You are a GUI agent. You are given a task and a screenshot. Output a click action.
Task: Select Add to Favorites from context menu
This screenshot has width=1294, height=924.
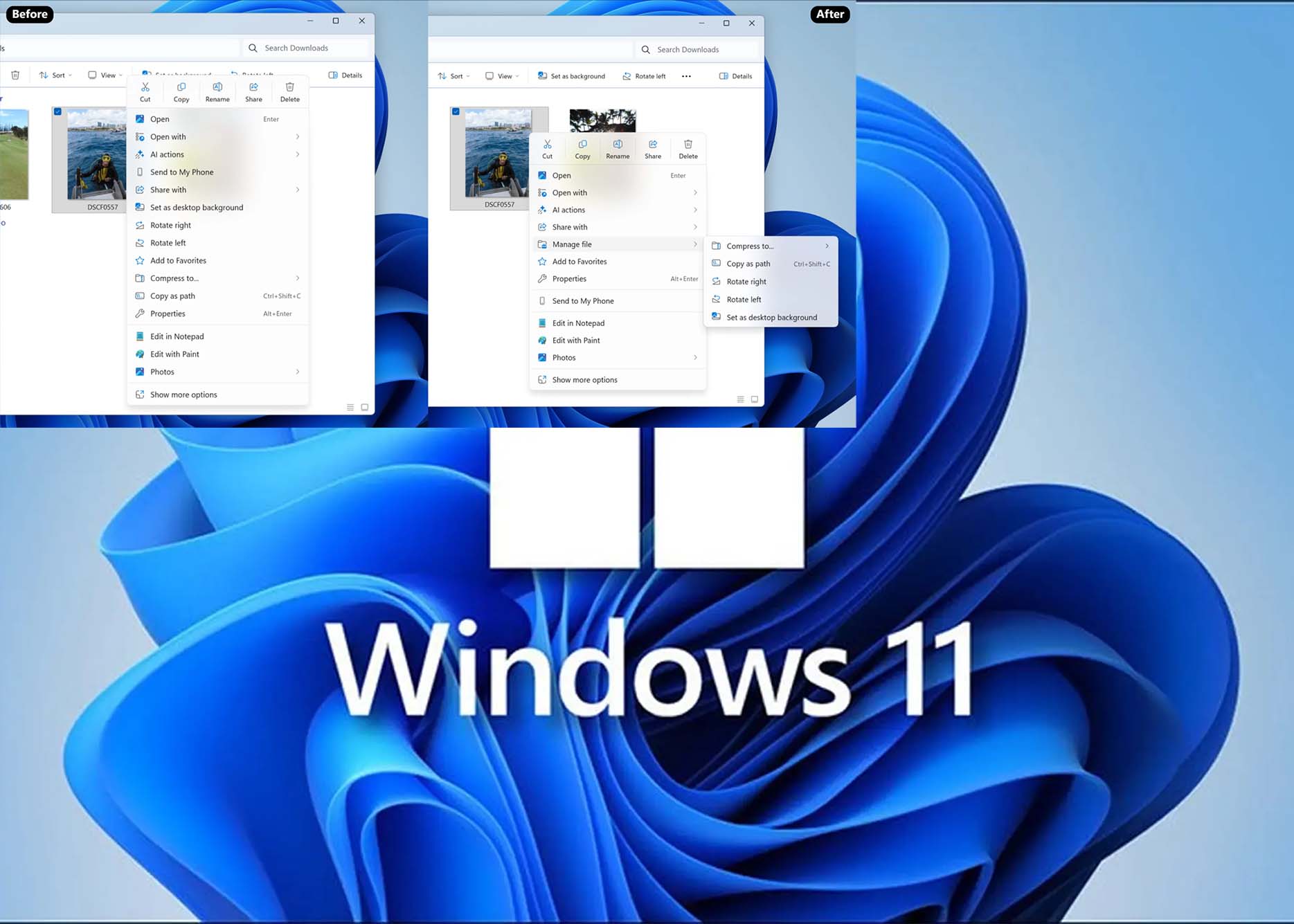(x=579, y=262)
